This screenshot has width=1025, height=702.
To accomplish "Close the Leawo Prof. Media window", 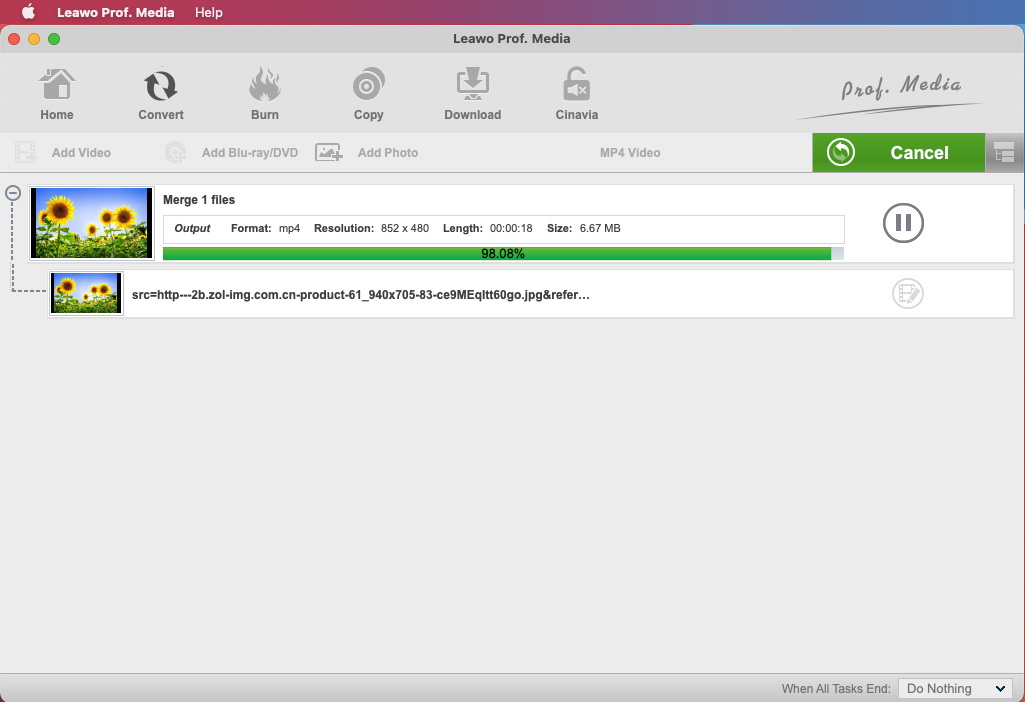I will click(x=14, y=39).
